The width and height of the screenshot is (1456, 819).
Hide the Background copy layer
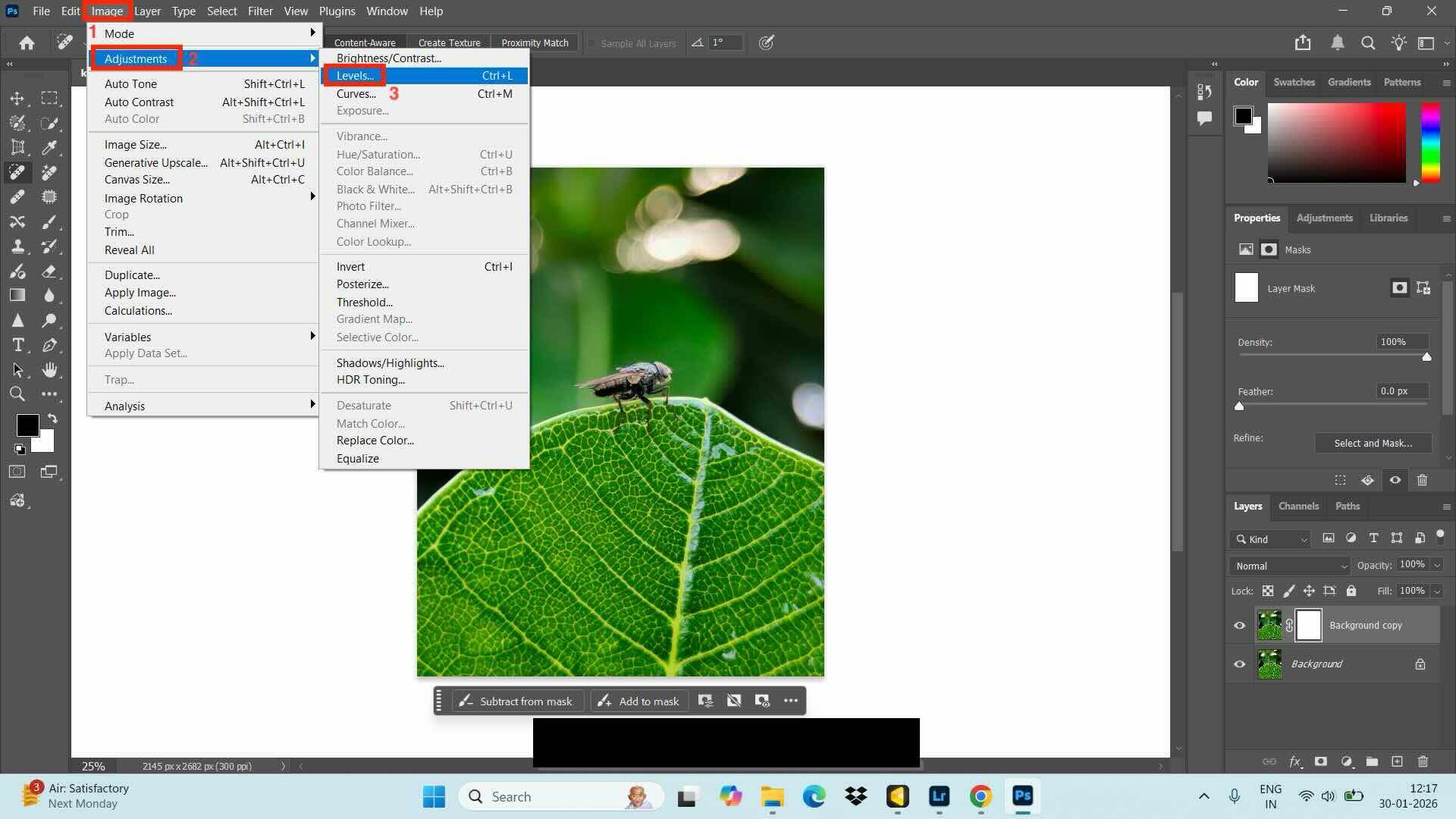click(1240, 625)
